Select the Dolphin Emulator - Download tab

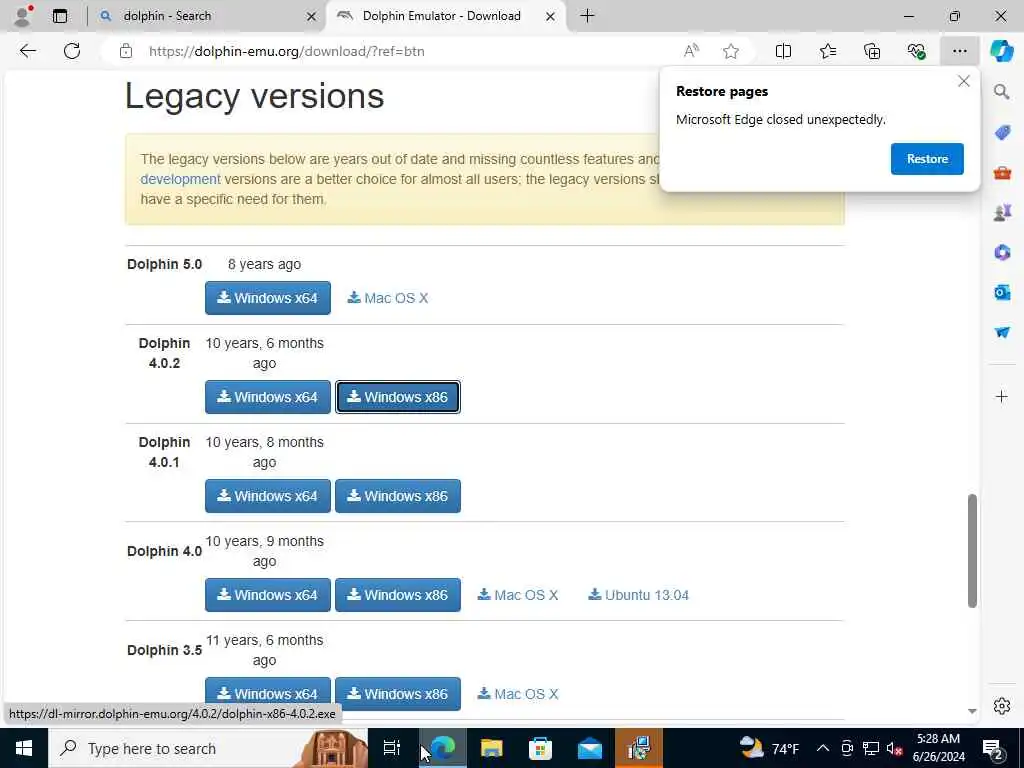441,16
